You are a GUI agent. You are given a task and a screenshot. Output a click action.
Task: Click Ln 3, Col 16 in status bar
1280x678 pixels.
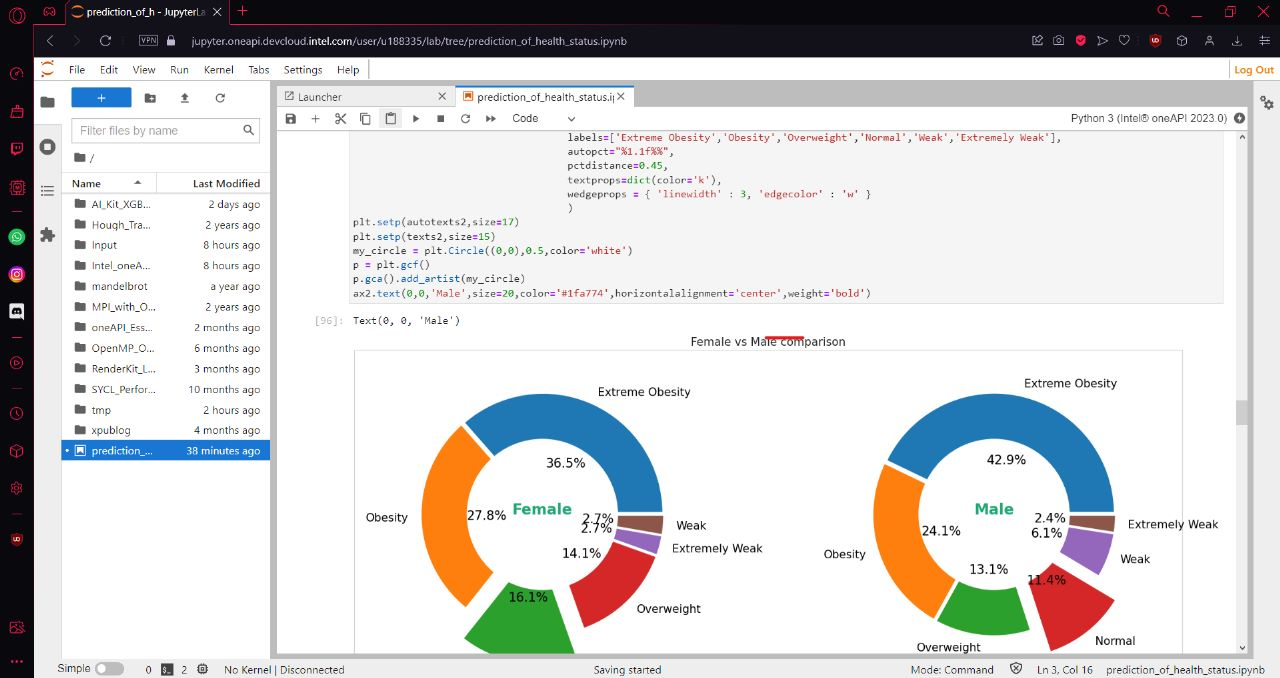pos(1065,670)
